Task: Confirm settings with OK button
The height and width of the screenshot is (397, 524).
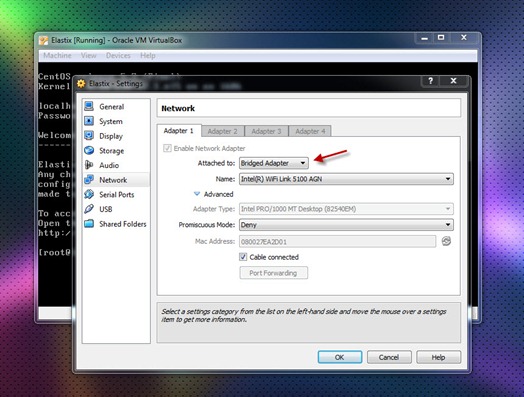Action: pyautogui.click(x=340, y=357)
